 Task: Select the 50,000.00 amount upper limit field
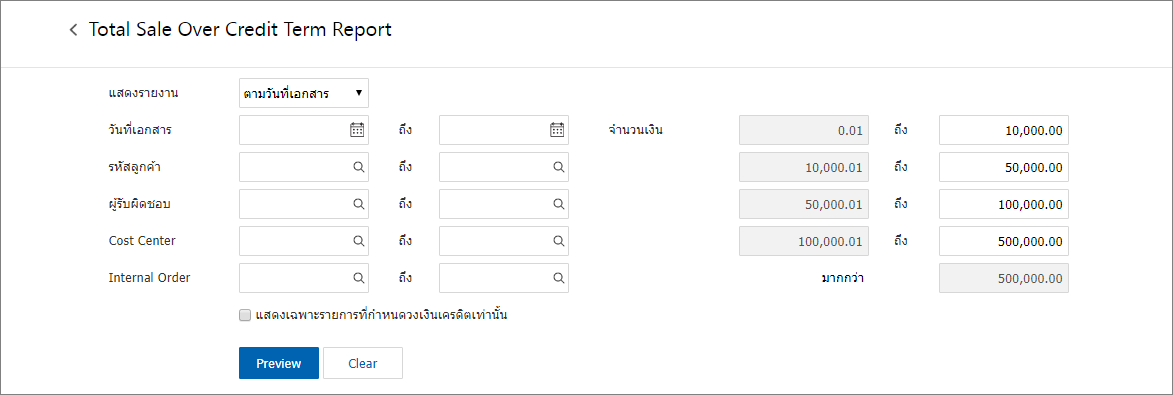click(1004, 167)
